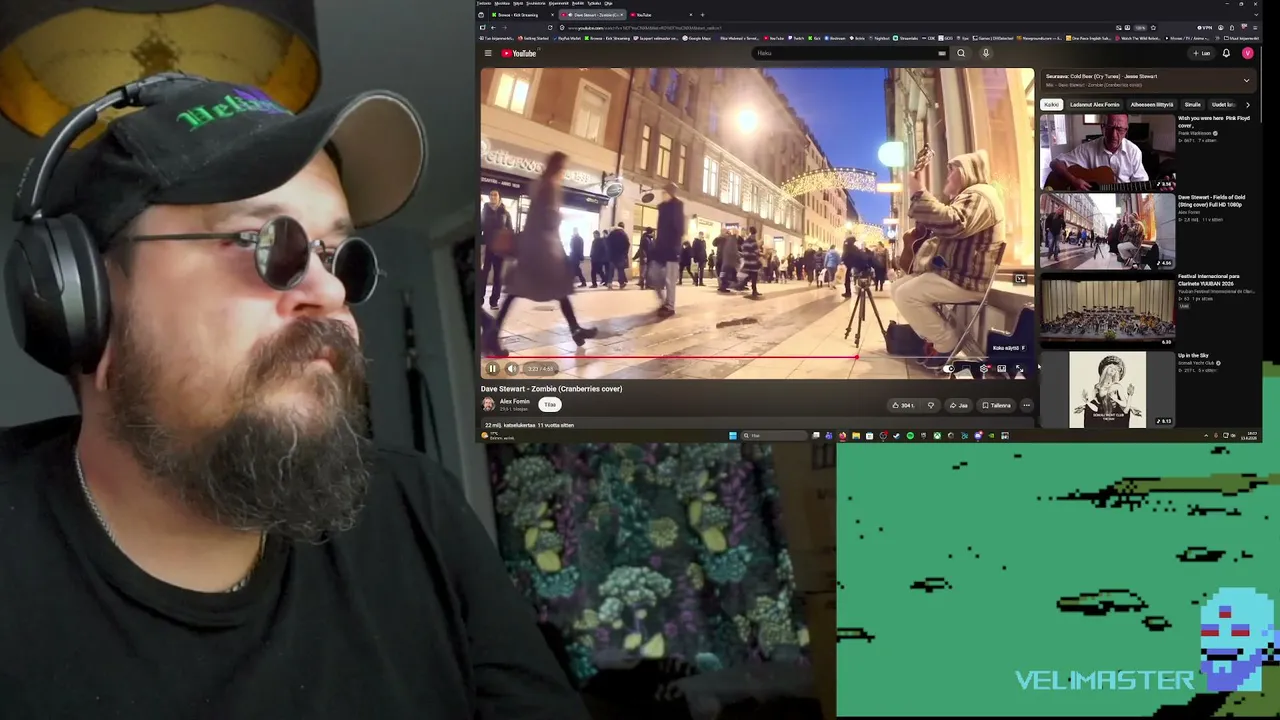
Task: Open the YouTube guide hamburger menu
Action: (x=488, y=53)
